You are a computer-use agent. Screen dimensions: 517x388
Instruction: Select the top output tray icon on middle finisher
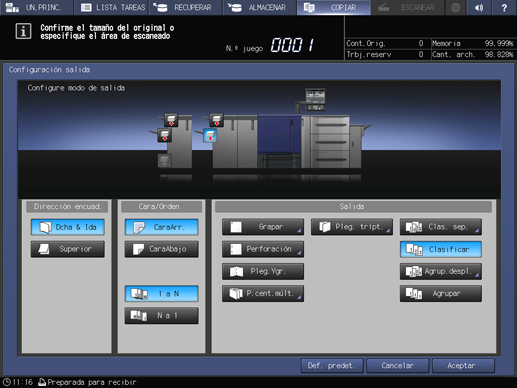[x=216, y=120]
